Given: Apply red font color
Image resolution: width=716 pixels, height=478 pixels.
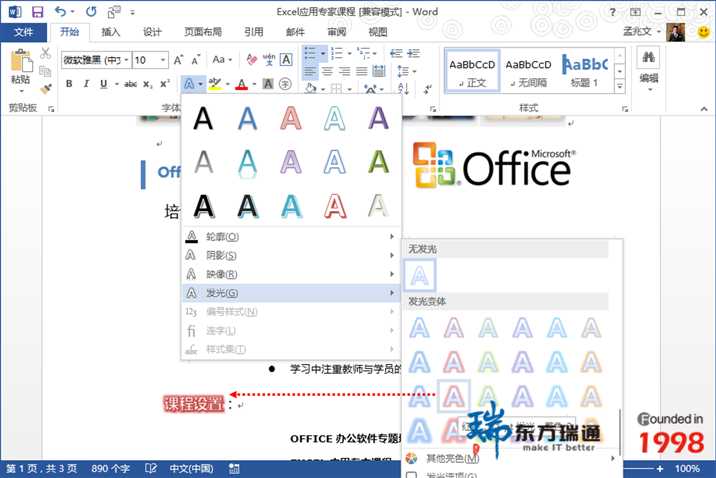Looking at the screenshot, I should (242, 84).
